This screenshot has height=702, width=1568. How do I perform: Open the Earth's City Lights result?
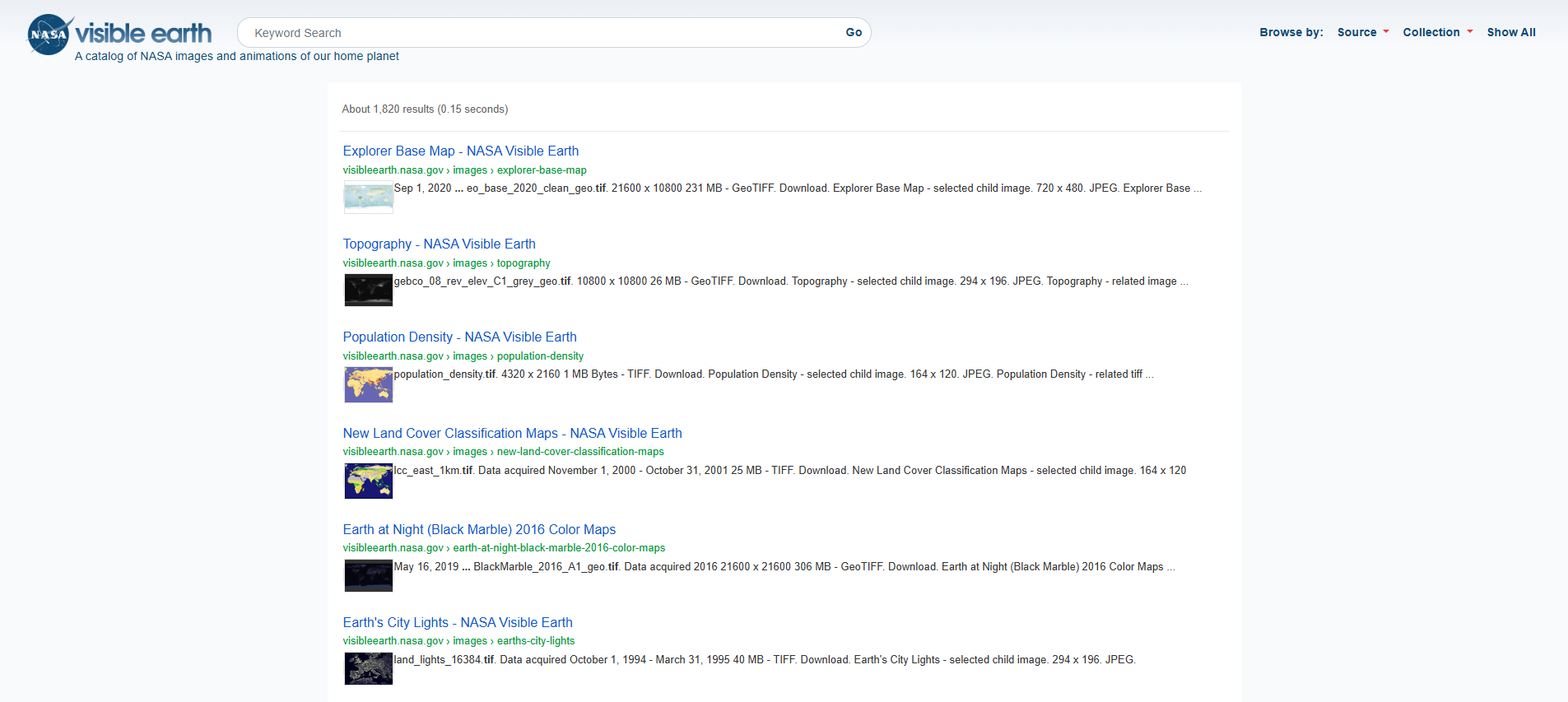tap(457, 622)
